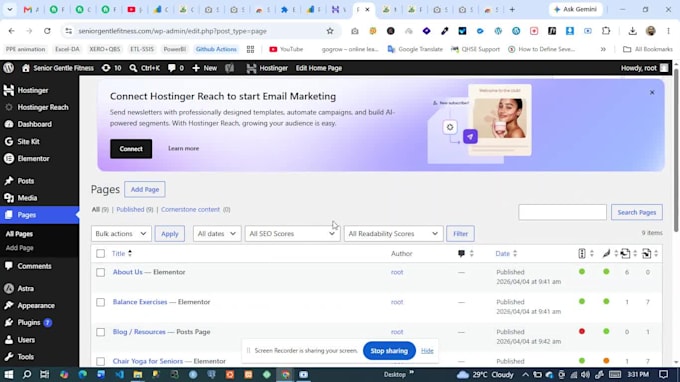
Task: Bookmark this page with the star icon
Action: pyautogui.click(x=330, y=31)
